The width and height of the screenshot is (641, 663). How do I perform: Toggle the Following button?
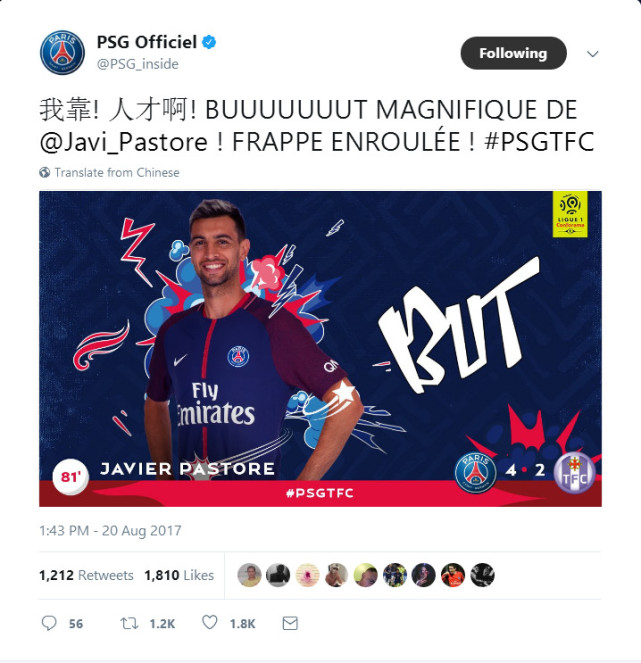pos(513,53)
